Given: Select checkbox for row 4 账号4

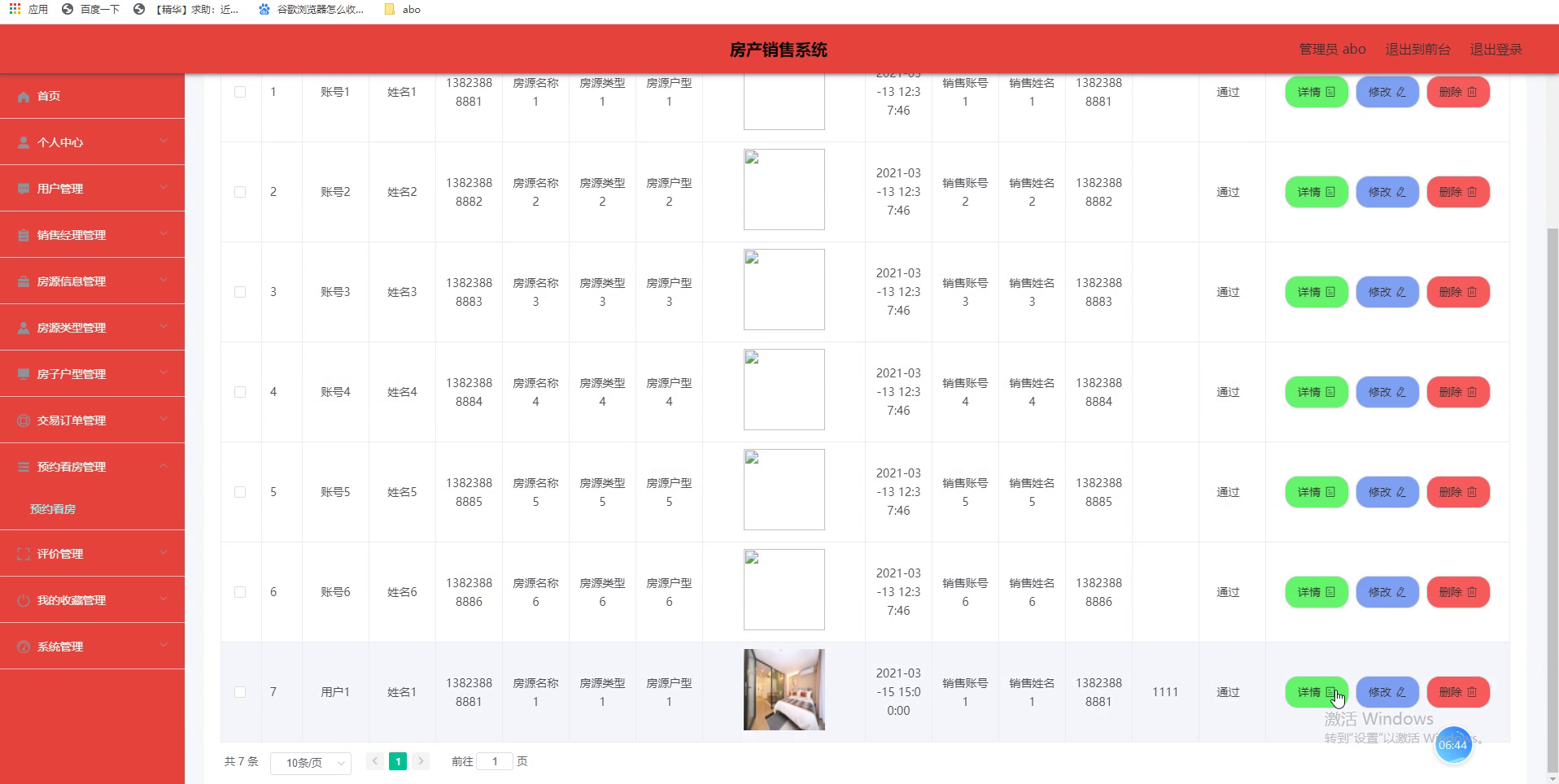Looking at the screenshot, I should (x=240, y=392).
